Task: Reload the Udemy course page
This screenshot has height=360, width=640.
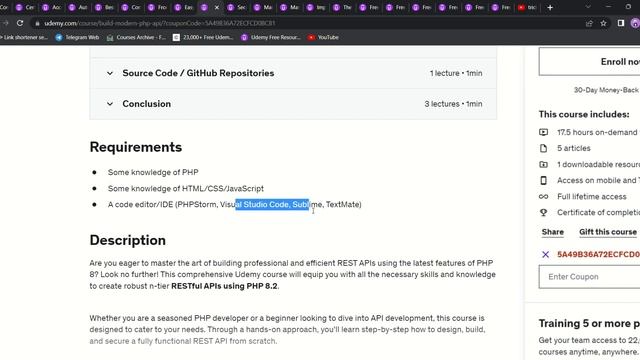Action: tap(20, 23)
